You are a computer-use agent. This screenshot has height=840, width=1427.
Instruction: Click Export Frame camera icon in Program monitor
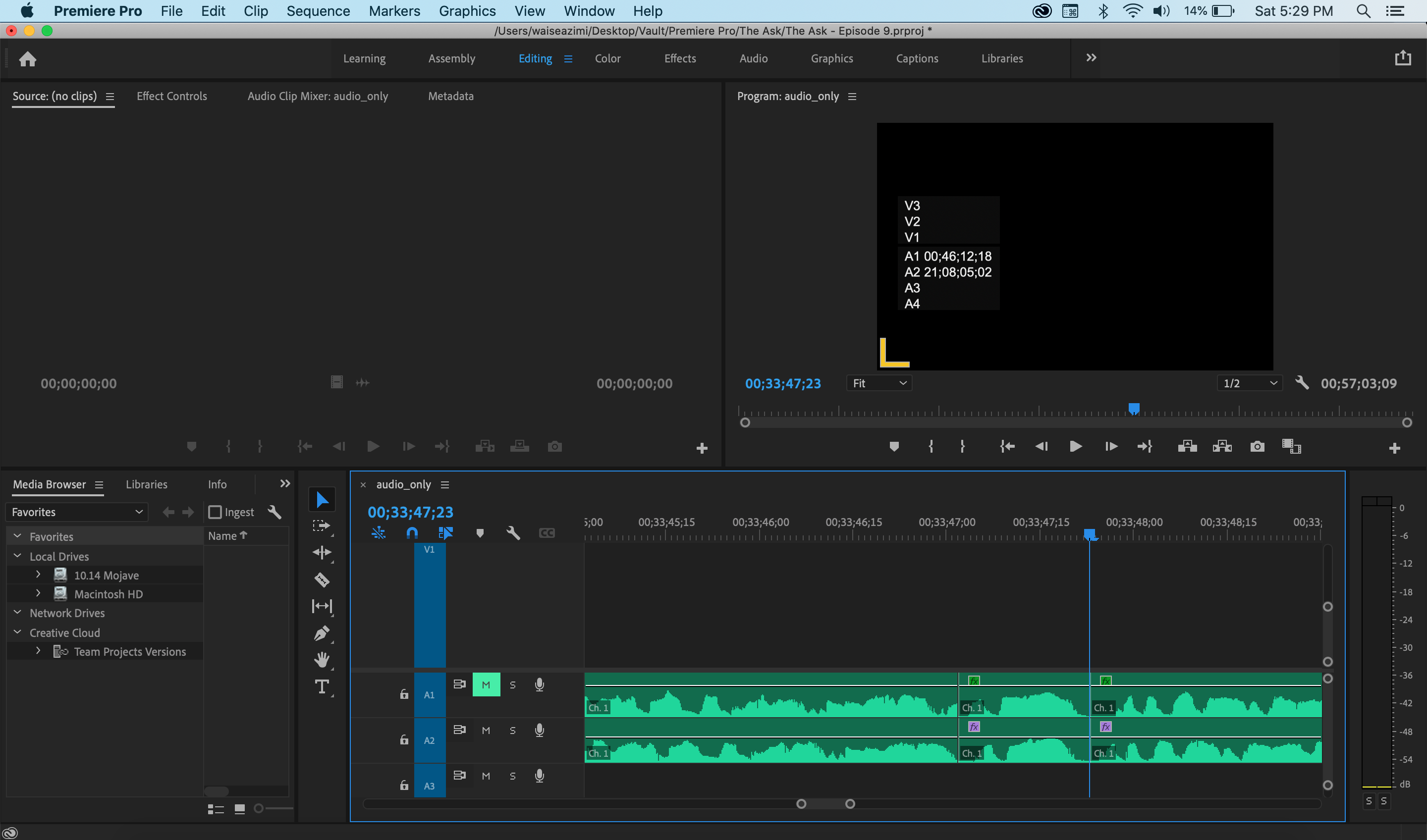coord(1257,447)
